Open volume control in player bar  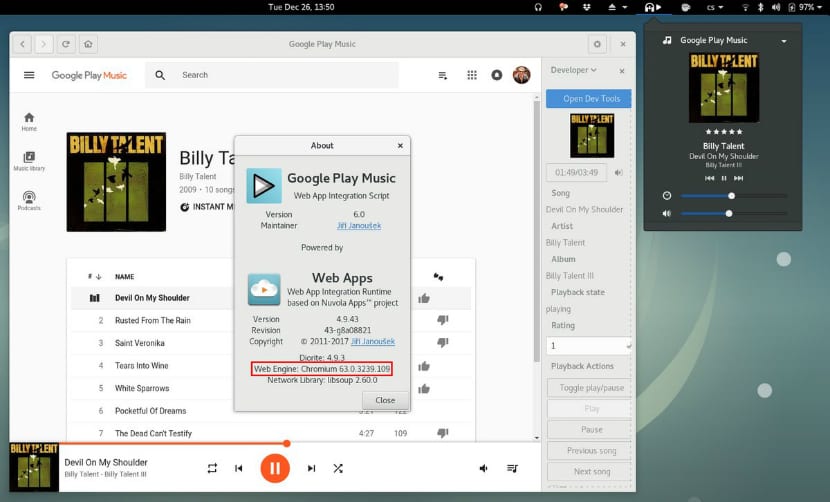coord(483,468)
